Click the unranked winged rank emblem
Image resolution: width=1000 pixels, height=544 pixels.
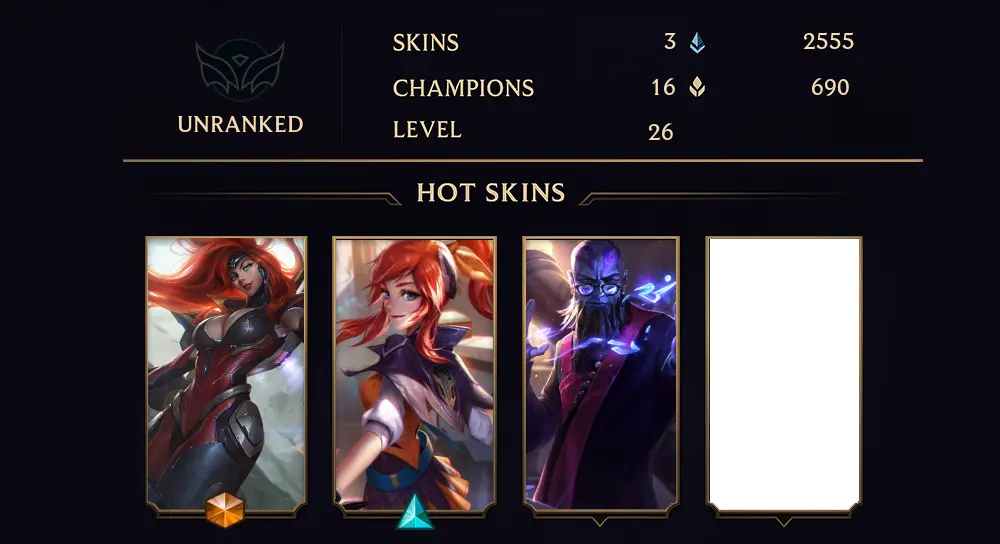pos(240,70)
